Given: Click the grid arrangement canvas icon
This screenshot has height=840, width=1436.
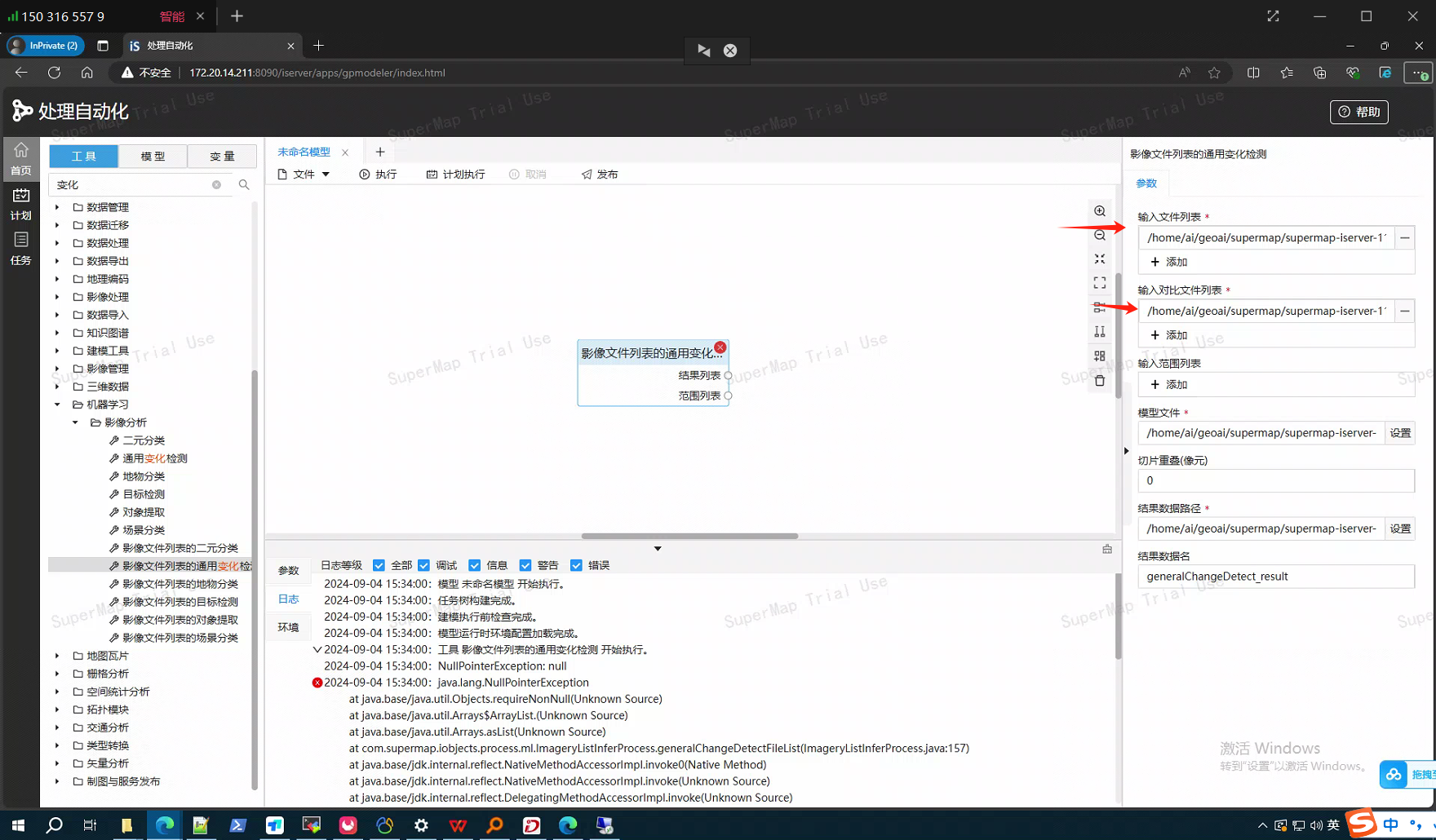Looking at the screenshot, I should click(x=1100, y=356).
